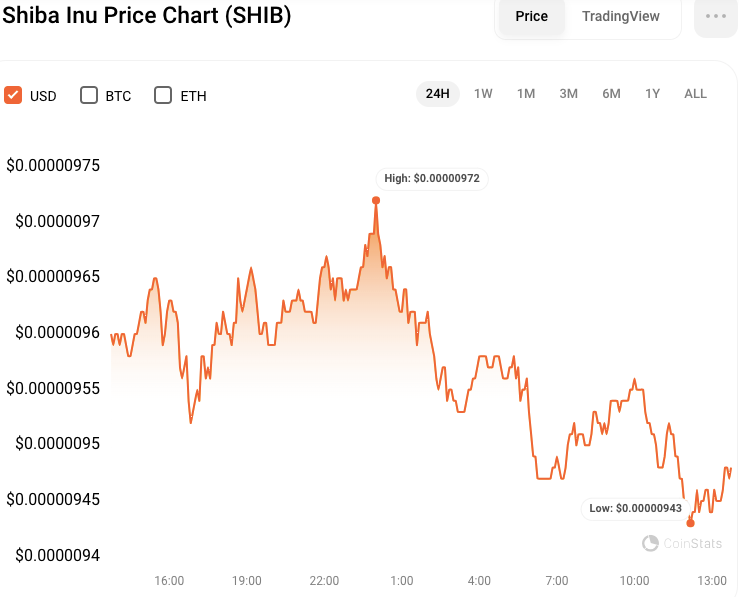739x597 pixels.
Task: Open the three-dots more options menu
Action: [x=715, y=17]
